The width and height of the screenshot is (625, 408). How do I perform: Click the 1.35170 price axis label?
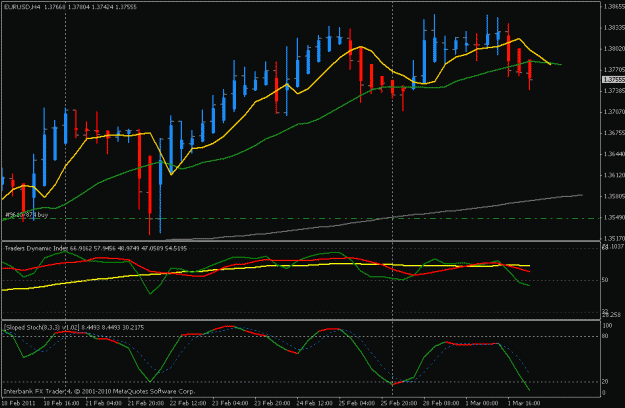click(614, 238)
